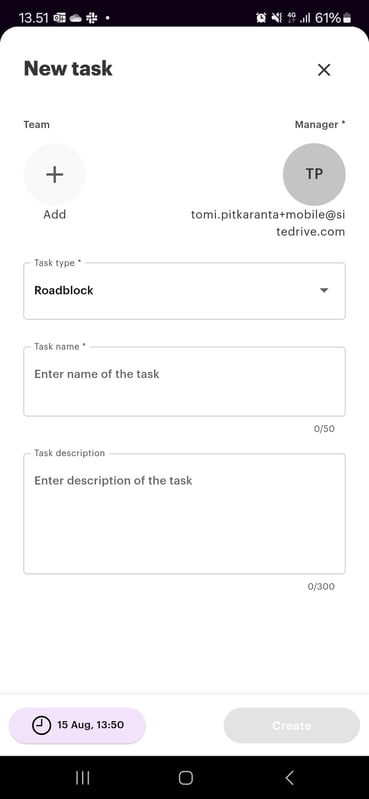Screen dimensions: 369x799
Task: Open the 15 Aug, 13:50 date picker
Action: click(x=77, y=725)
